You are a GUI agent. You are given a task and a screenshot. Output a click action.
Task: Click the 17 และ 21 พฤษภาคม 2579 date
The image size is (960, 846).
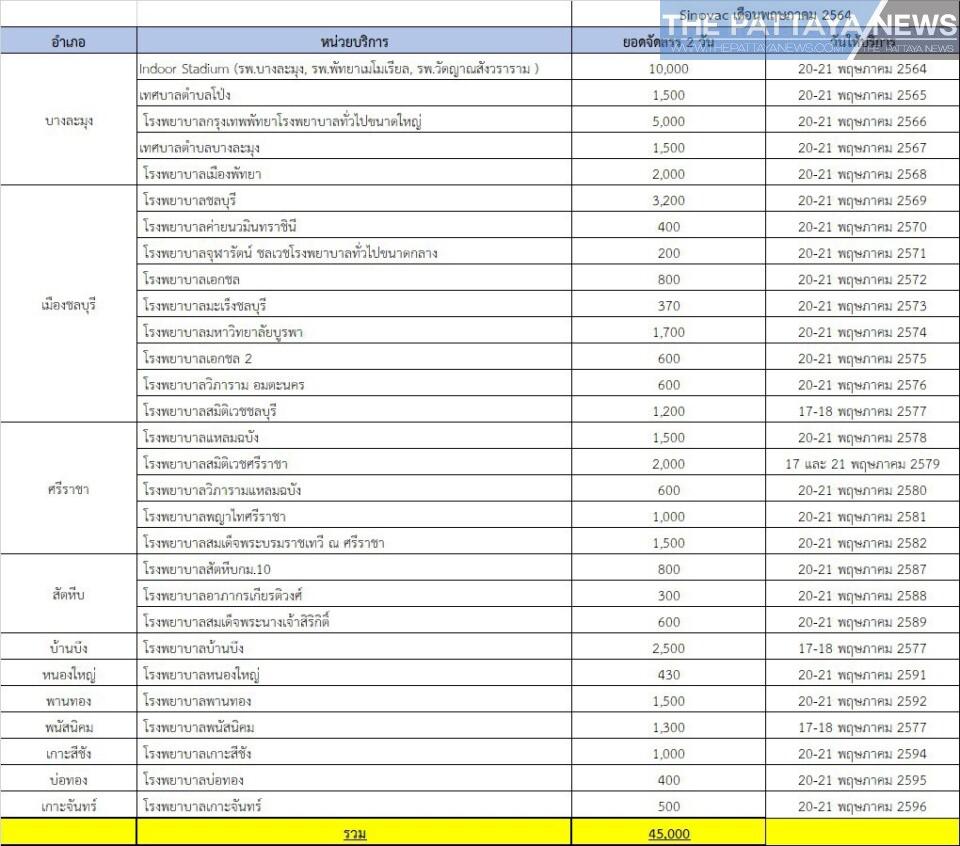(x=862, y=463)
